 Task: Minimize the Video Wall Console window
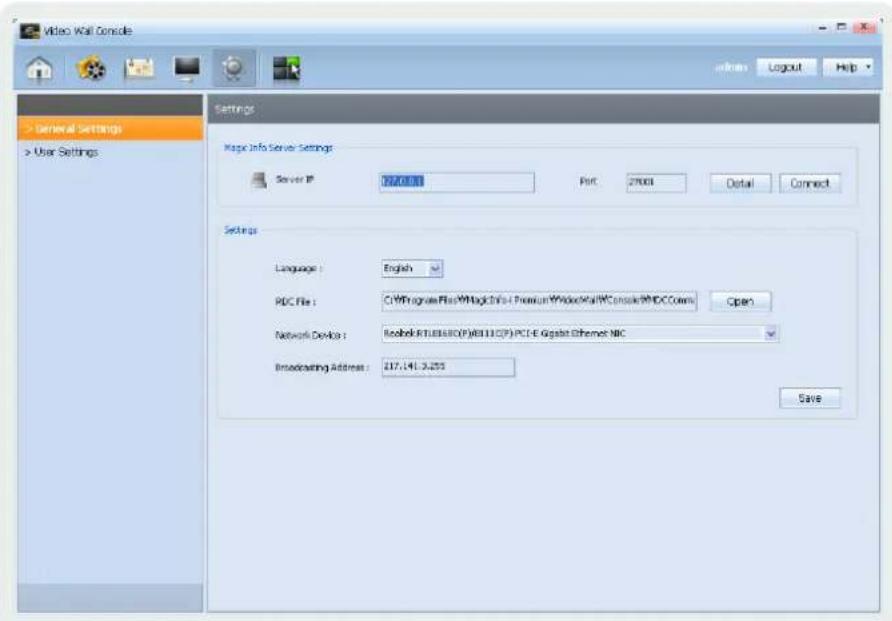tap(823, 28)
